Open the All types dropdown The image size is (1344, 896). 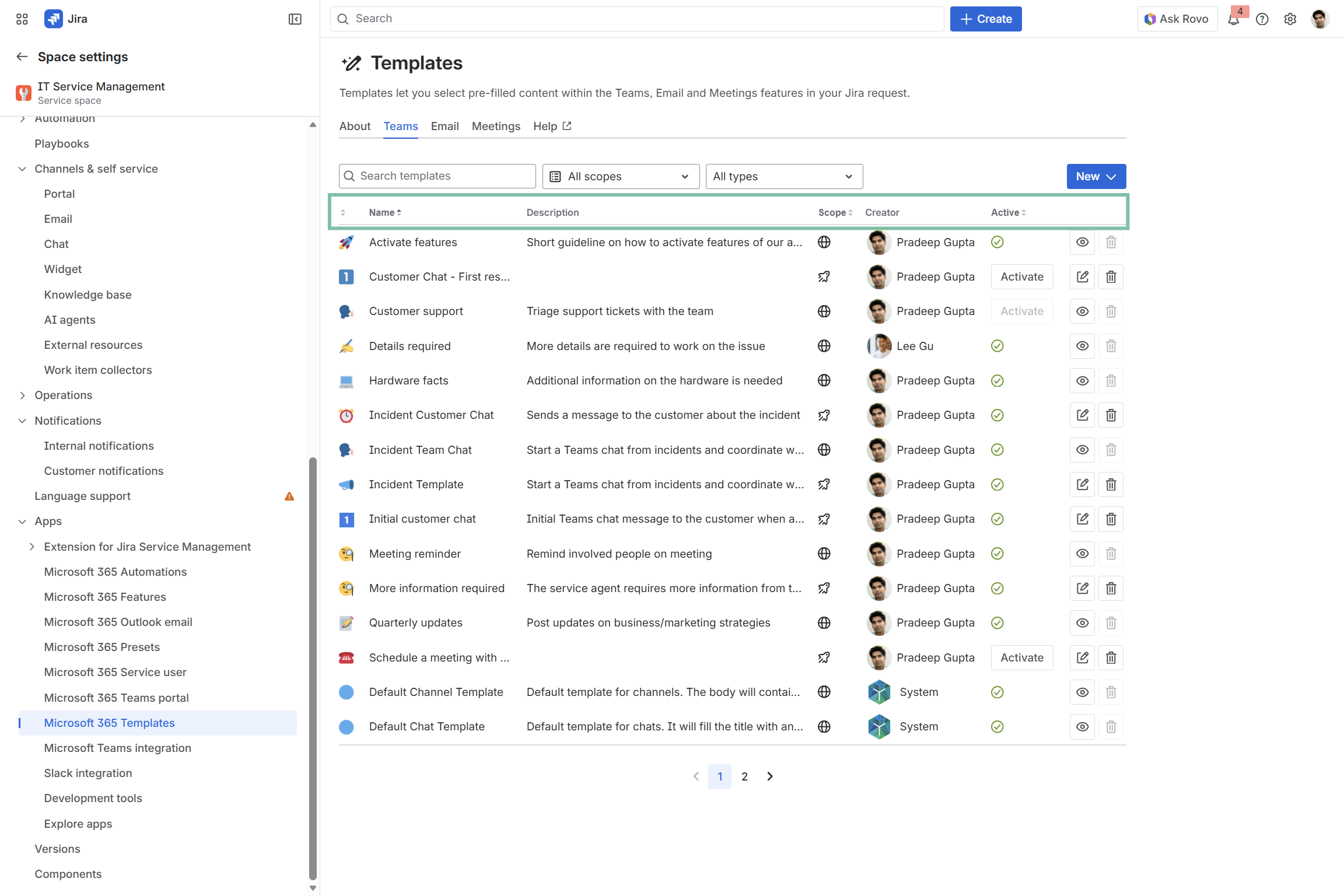(783, 177)
